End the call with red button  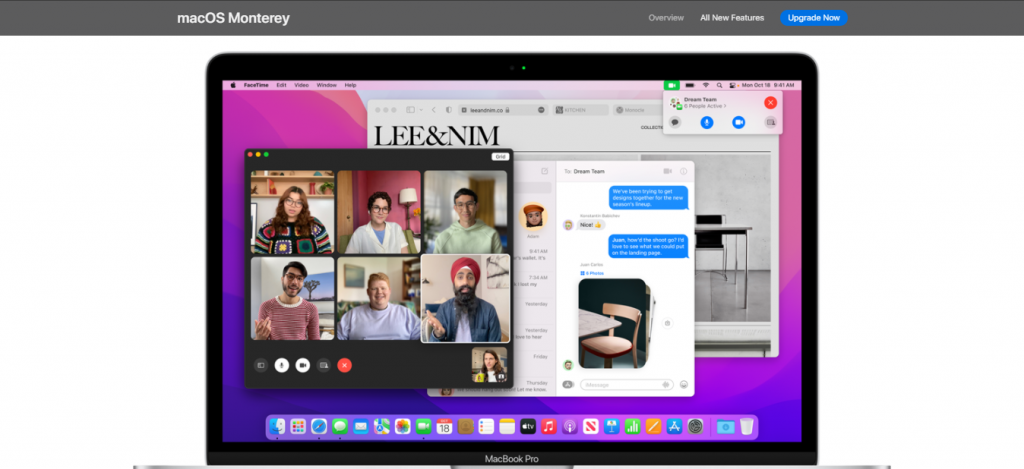(x=344, y=365)
